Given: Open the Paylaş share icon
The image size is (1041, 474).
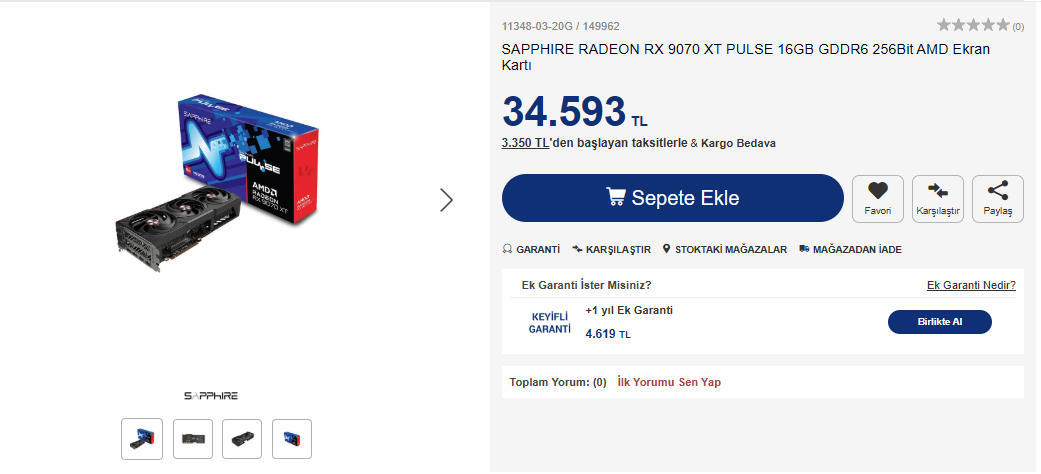Looking at the screenshot, I should [x=997, y=190].
